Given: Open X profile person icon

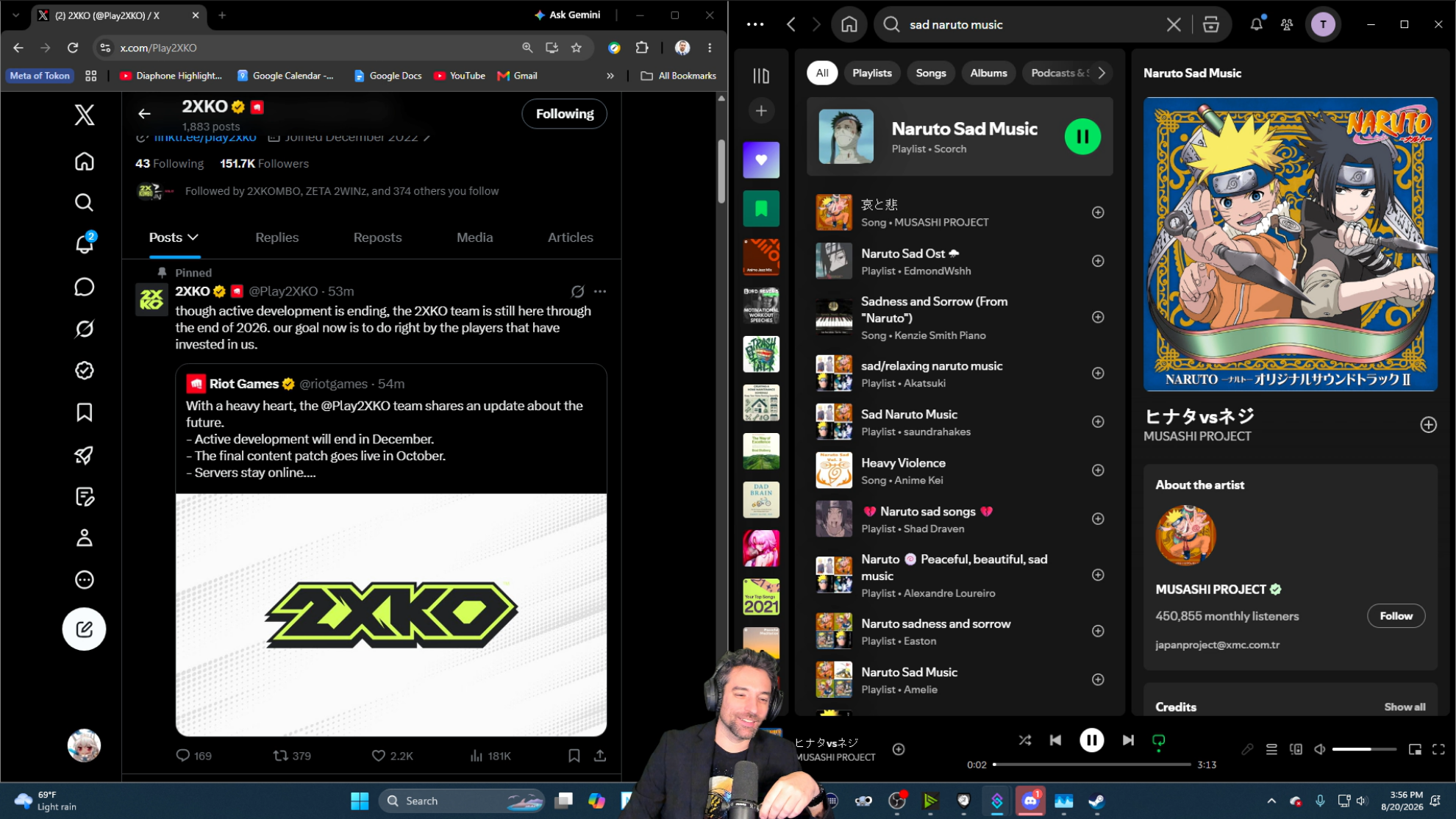Looking at the screenshot, I should pyautogui.click(x=85, y=538).
